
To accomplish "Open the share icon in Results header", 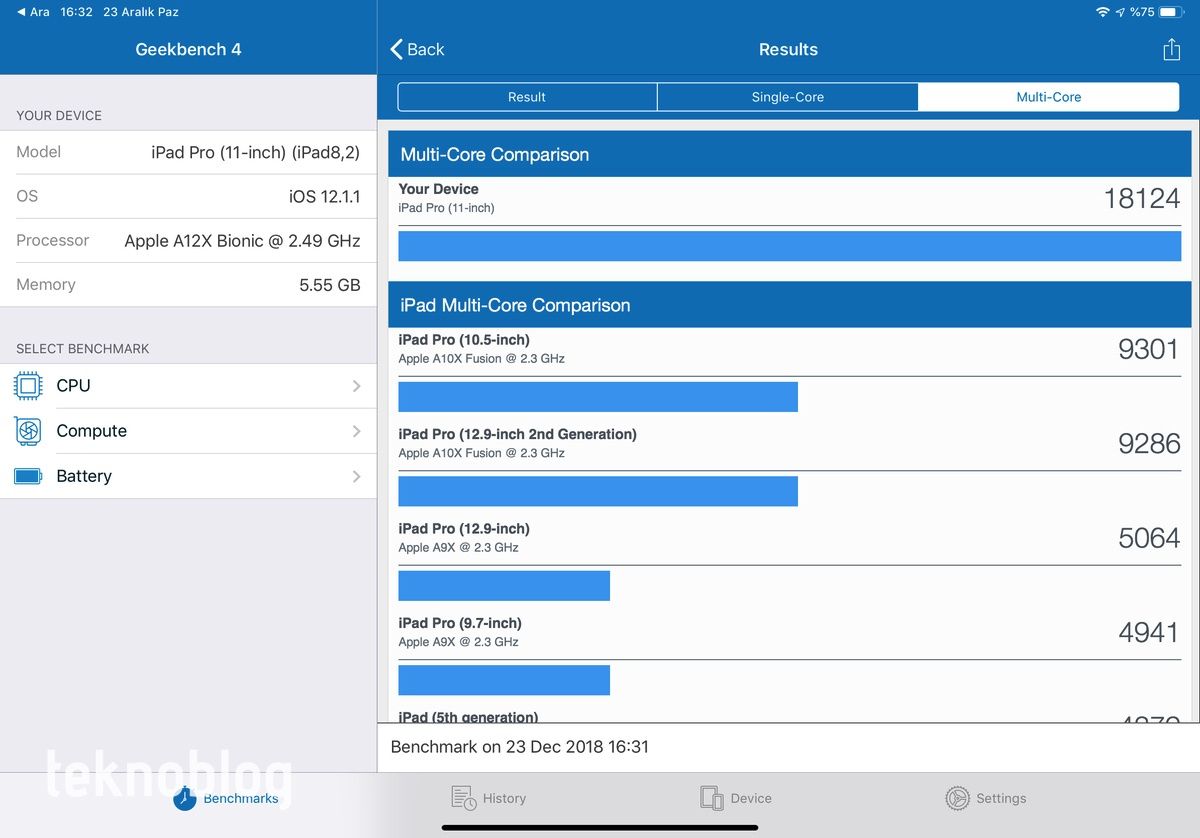I will click(1171, 50).
